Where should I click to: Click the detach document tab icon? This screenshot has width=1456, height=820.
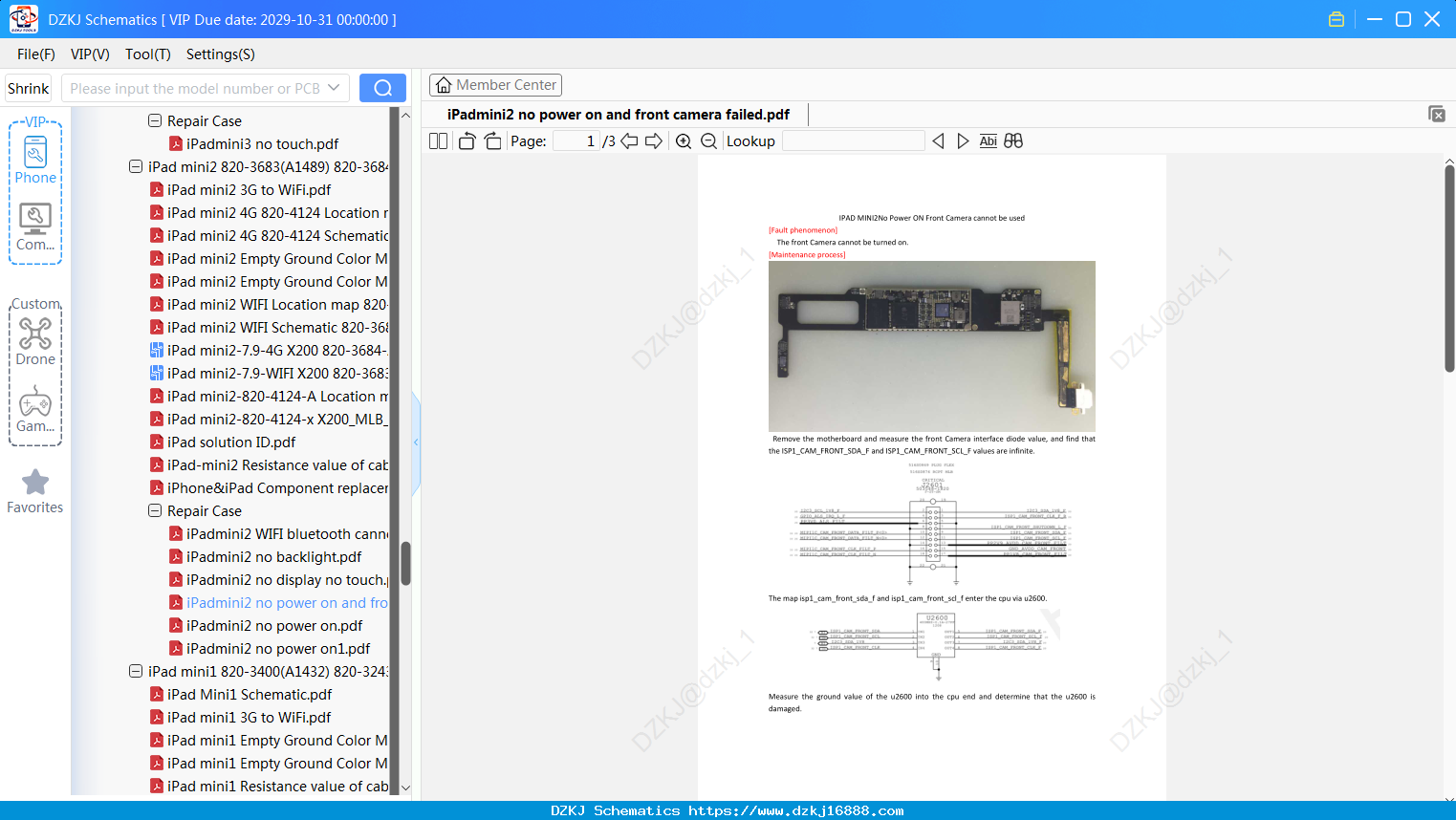1437,114
